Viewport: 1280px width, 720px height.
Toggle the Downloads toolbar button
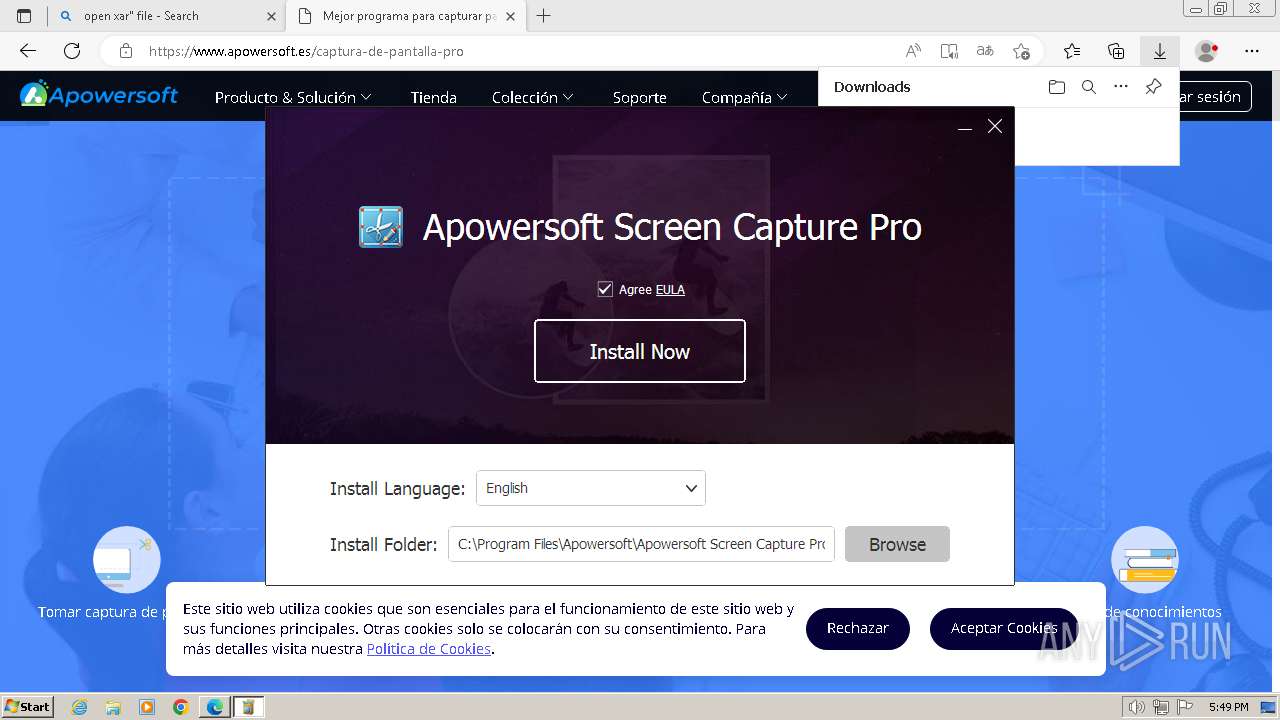click(1160, 51)
